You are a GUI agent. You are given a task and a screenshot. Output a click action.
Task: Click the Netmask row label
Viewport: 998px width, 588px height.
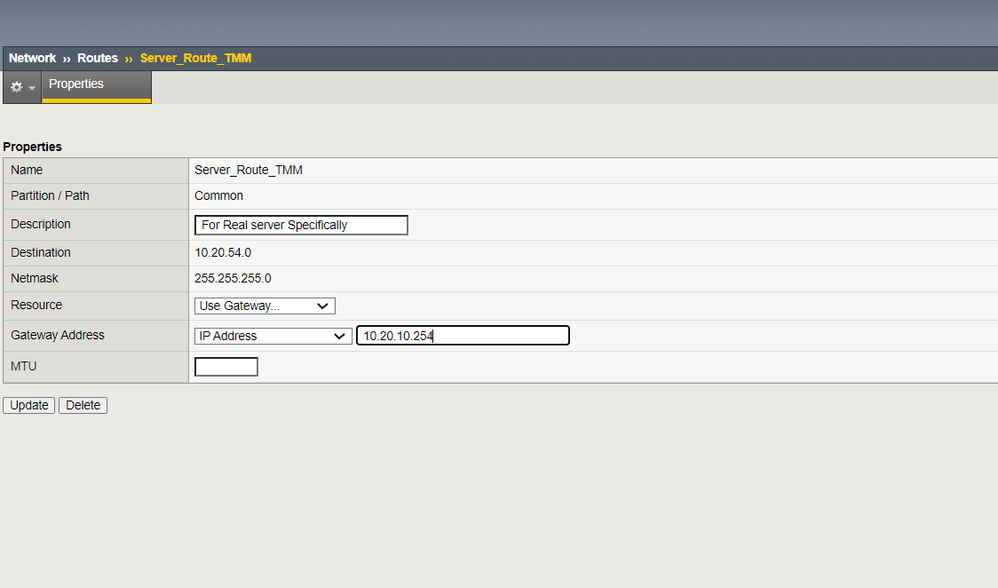(x=34, y=278)
